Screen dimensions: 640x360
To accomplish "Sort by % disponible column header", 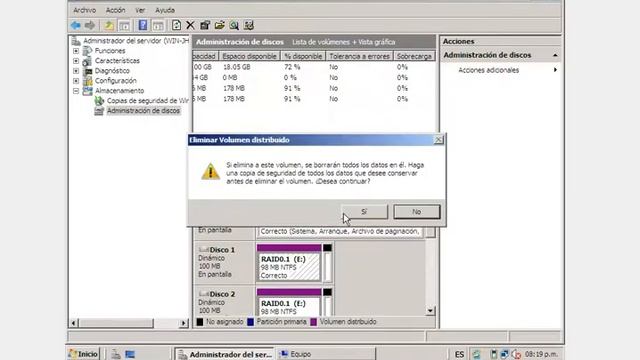I will point(303,56).
